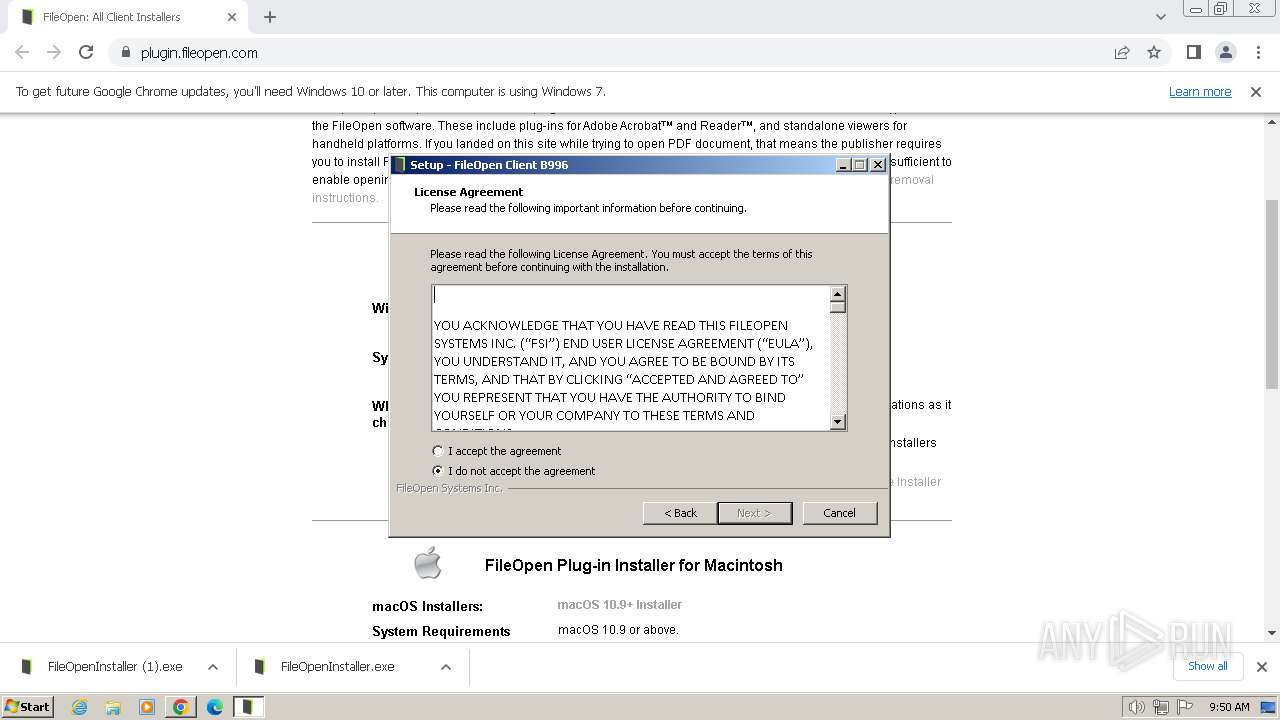Open Chrome profile avatar menu
Image resolution: width=1280 pixels, height=720 pixels.
(1226, 53)
